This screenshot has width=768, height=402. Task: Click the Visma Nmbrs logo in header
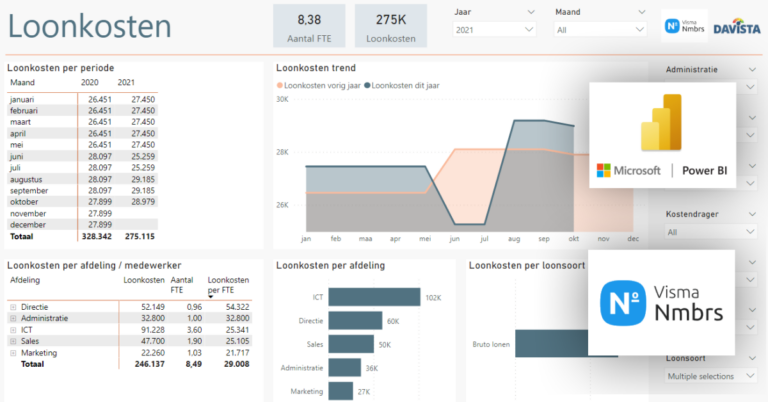(684, 25)
